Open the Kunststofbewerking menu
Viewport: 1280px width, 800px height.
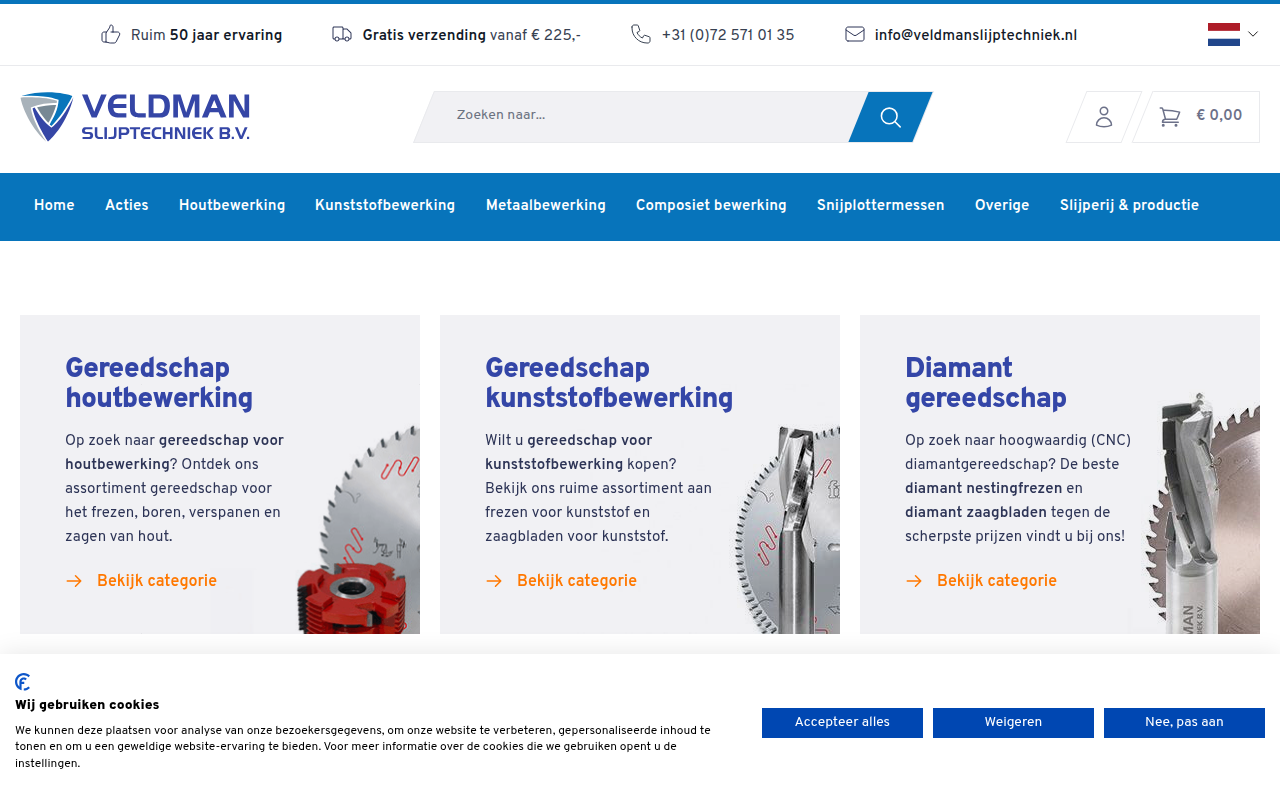(385, 206)
